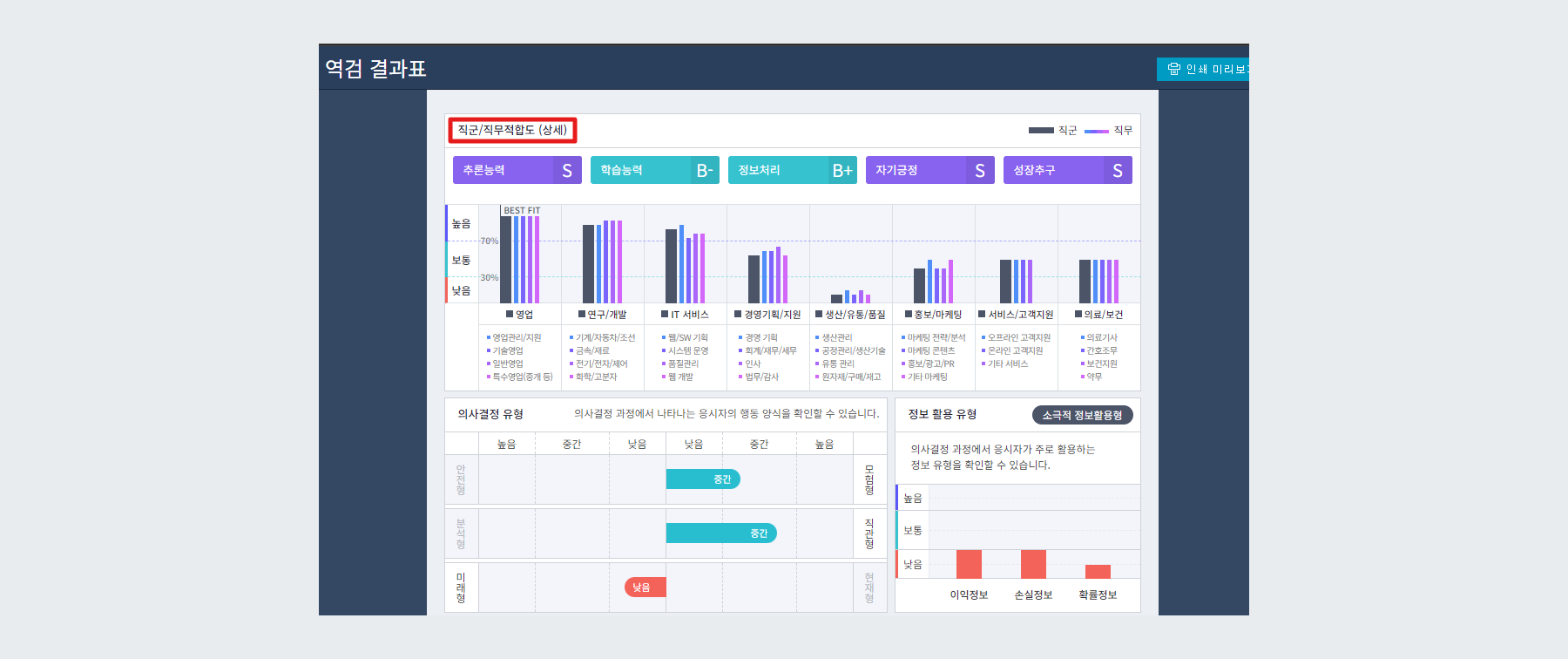Click the 약무 job item
Image resolution: width=1568 pixels, height=659 pixels.
pyautogui.click(x=1092, y=377)
